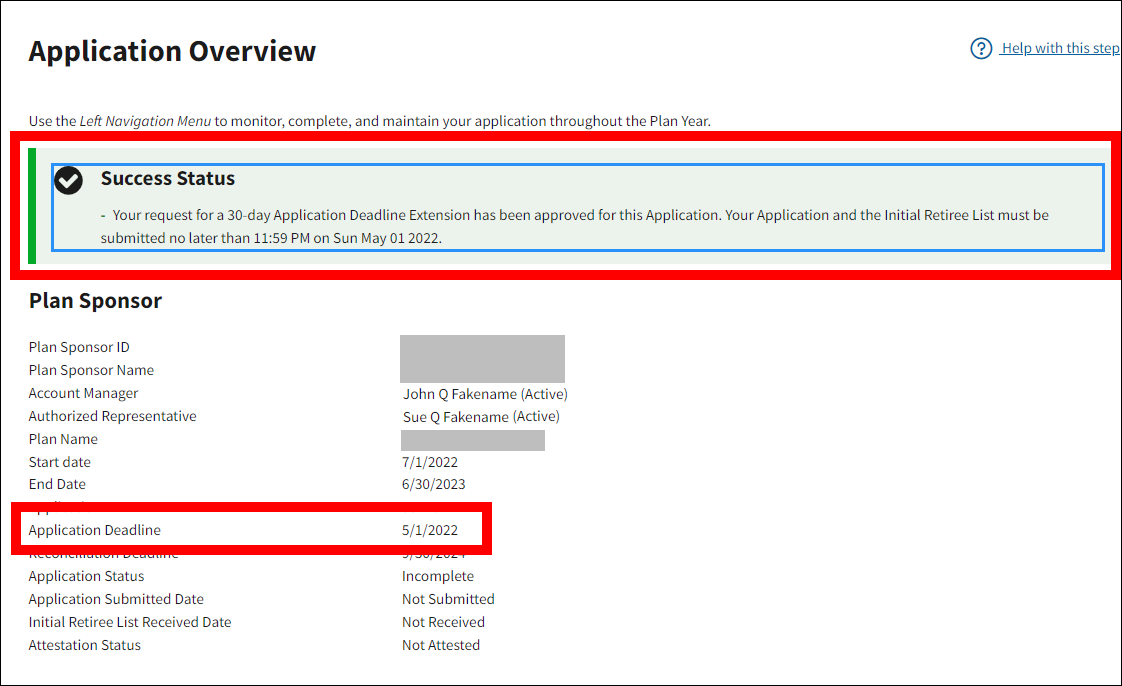Screen dimensions: 1122x686
Task: Click the question mark help icon
Action: point(981,49)
